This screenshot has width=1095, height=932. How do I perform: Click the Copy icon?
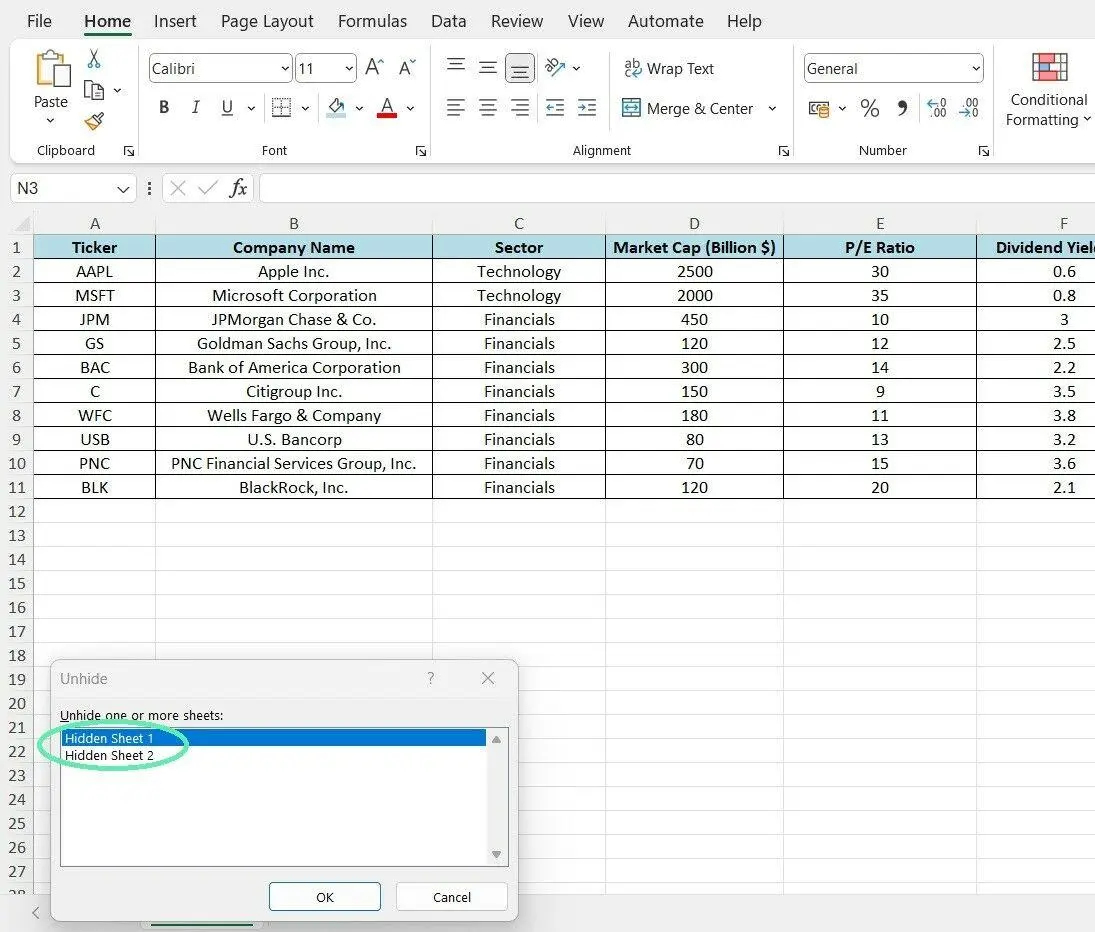(x=94, y=90)
